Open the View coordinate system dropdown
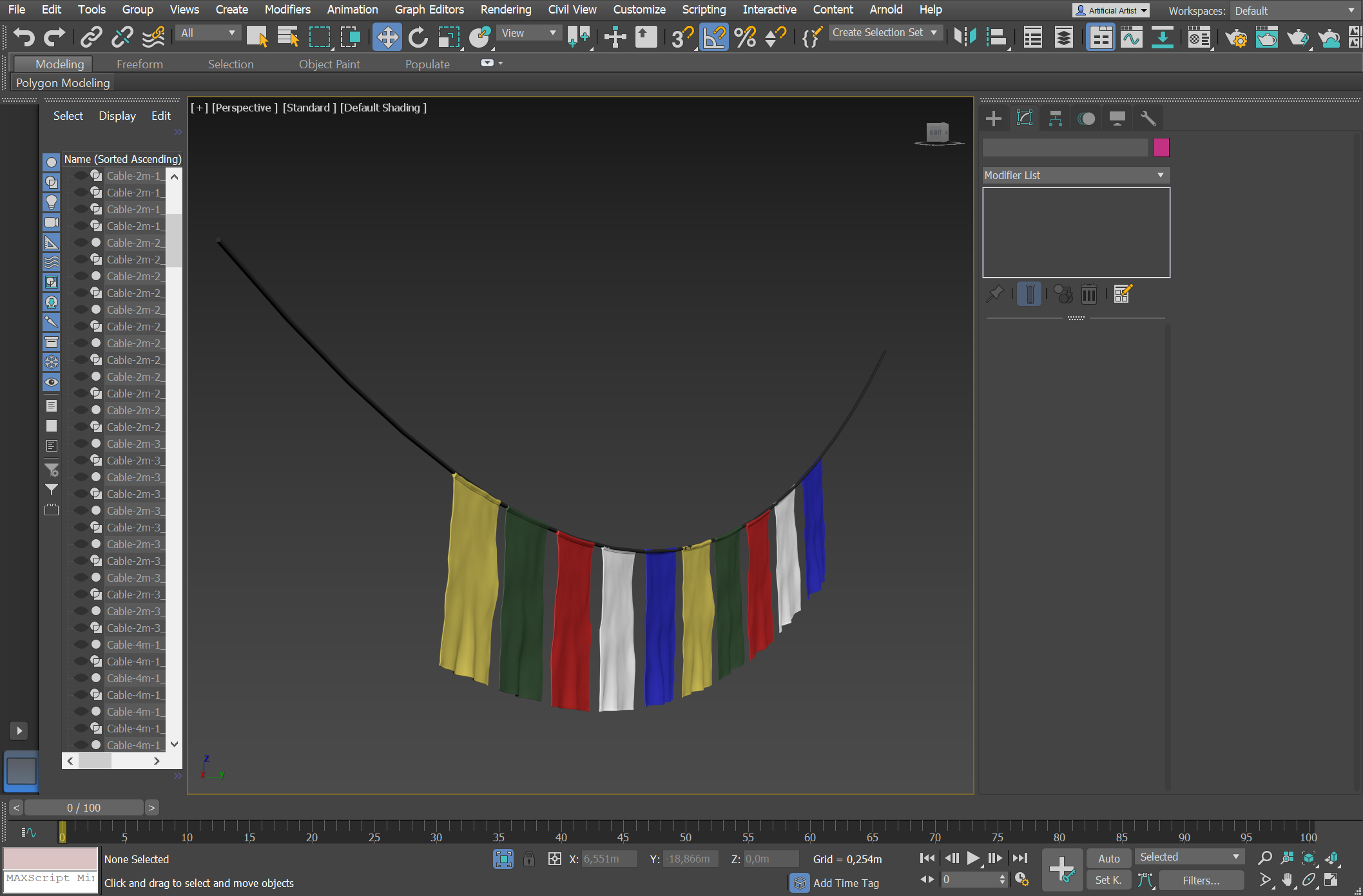This screenshot has height=896, width=1363. coord(528,33)
